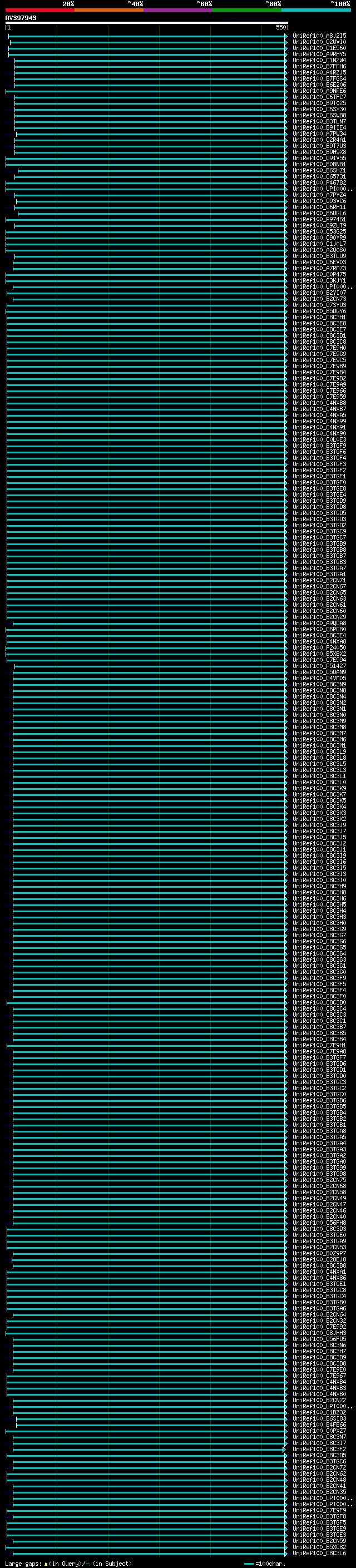Select the UniRef100_B3TLN7 label
The image size is (356, 1568).
pyautogui.click(x=319, y=121)
